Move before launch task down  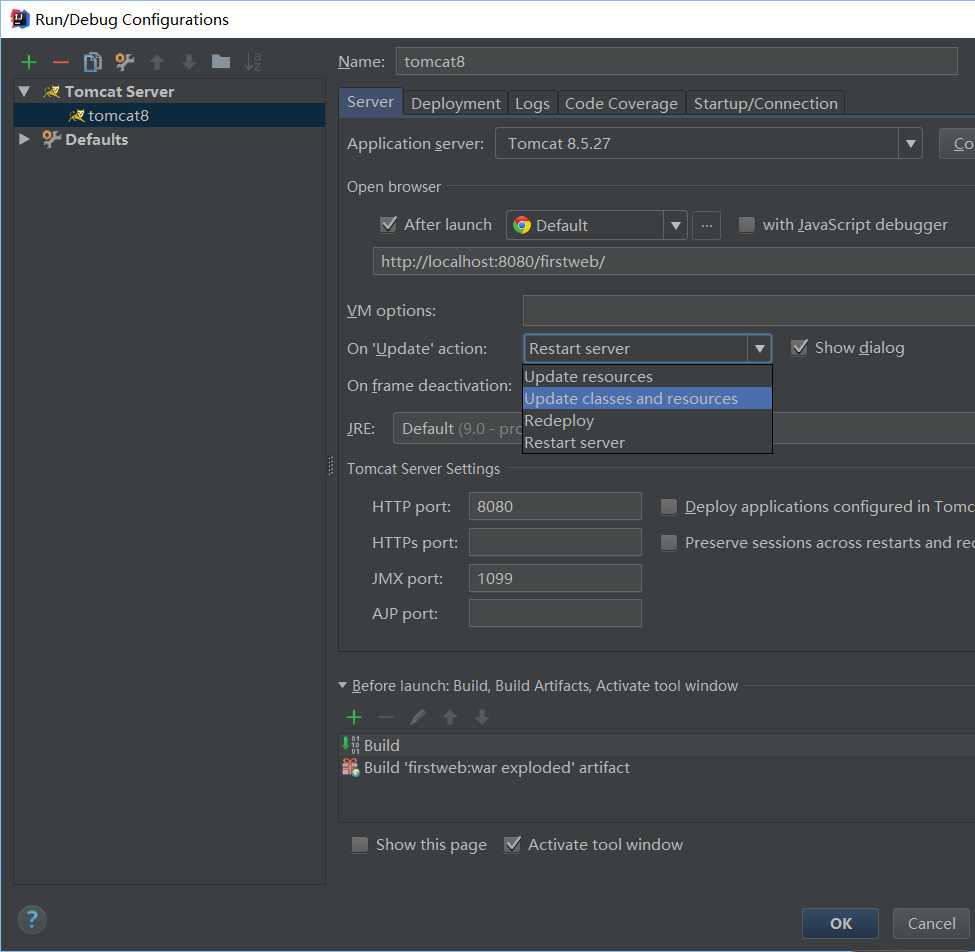(x=482, y=717)
